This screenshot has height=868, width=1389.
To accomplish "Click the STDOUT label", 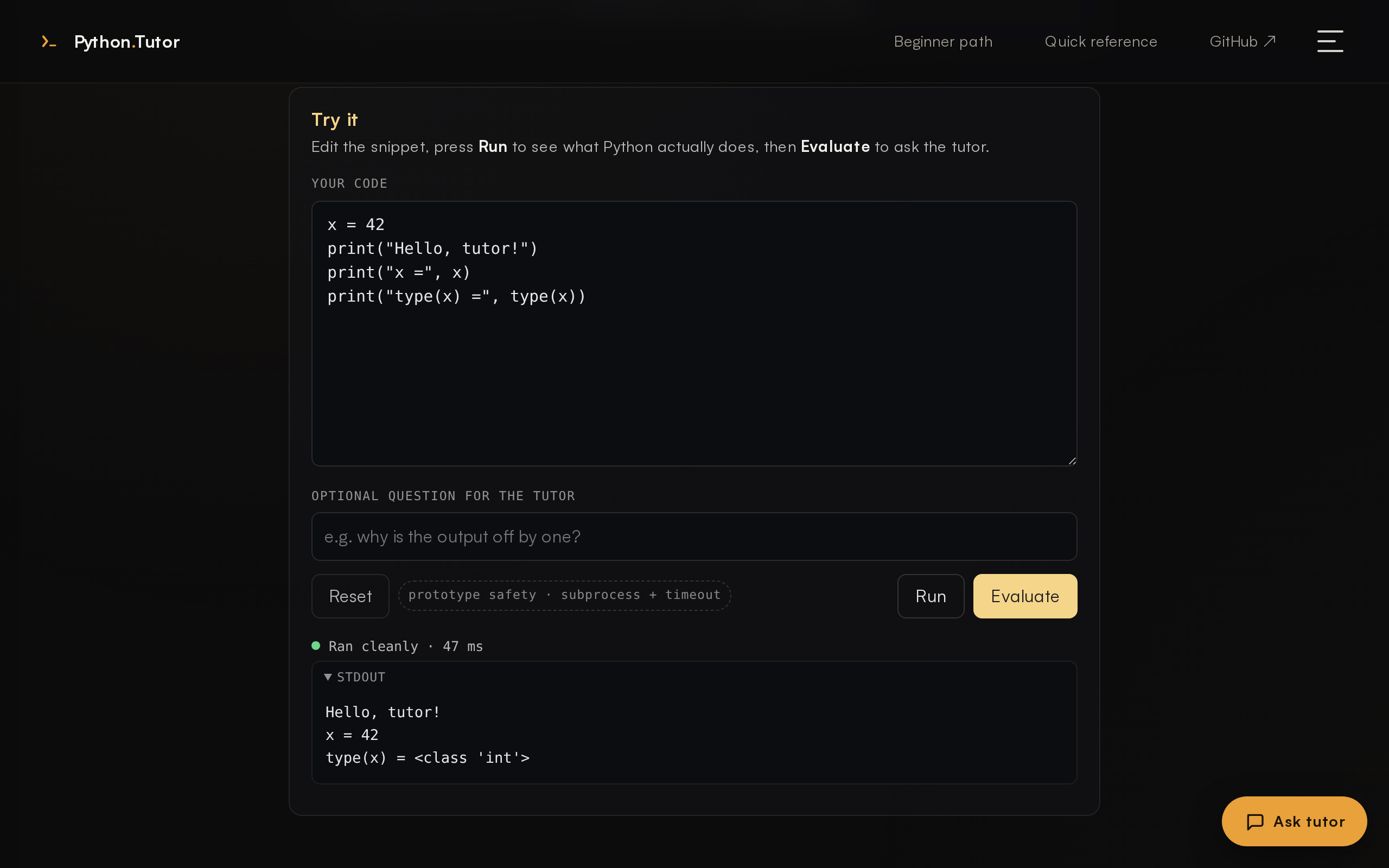I will click(360, 677).
